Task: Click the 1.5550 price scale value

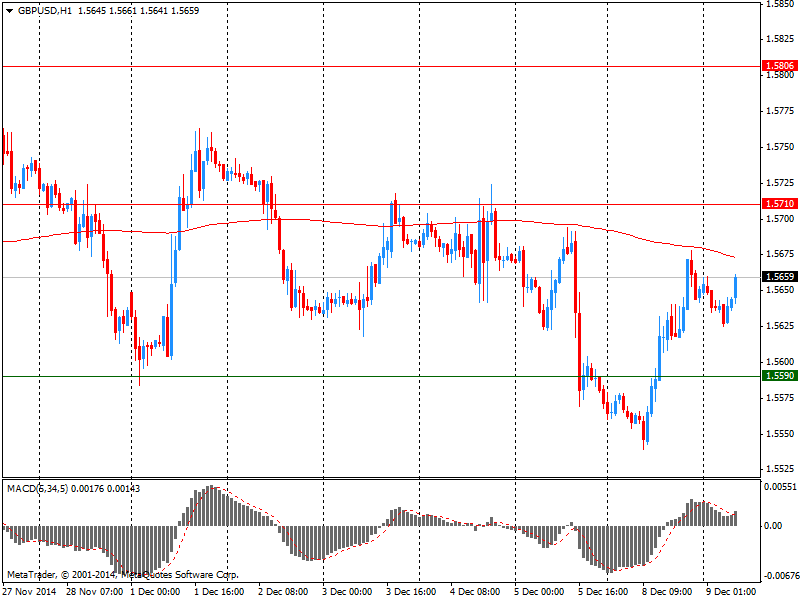Action: click(x=781, y=433)
